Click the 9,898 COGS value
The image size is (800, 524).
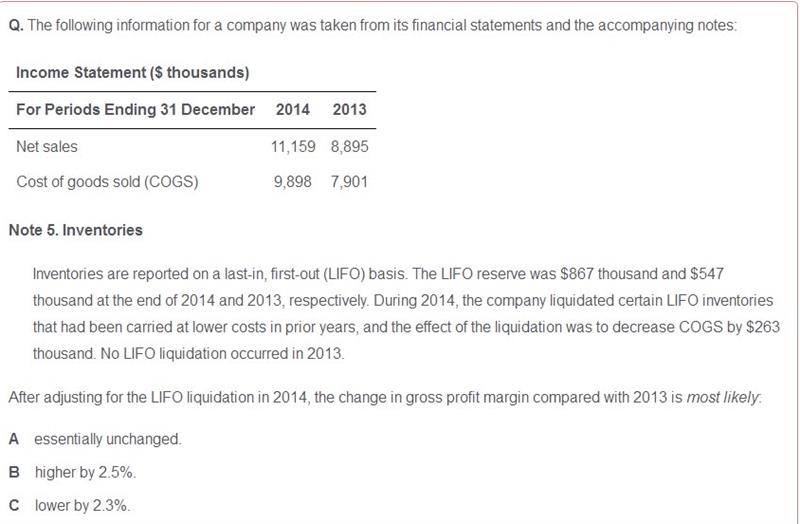pos(293,182)
